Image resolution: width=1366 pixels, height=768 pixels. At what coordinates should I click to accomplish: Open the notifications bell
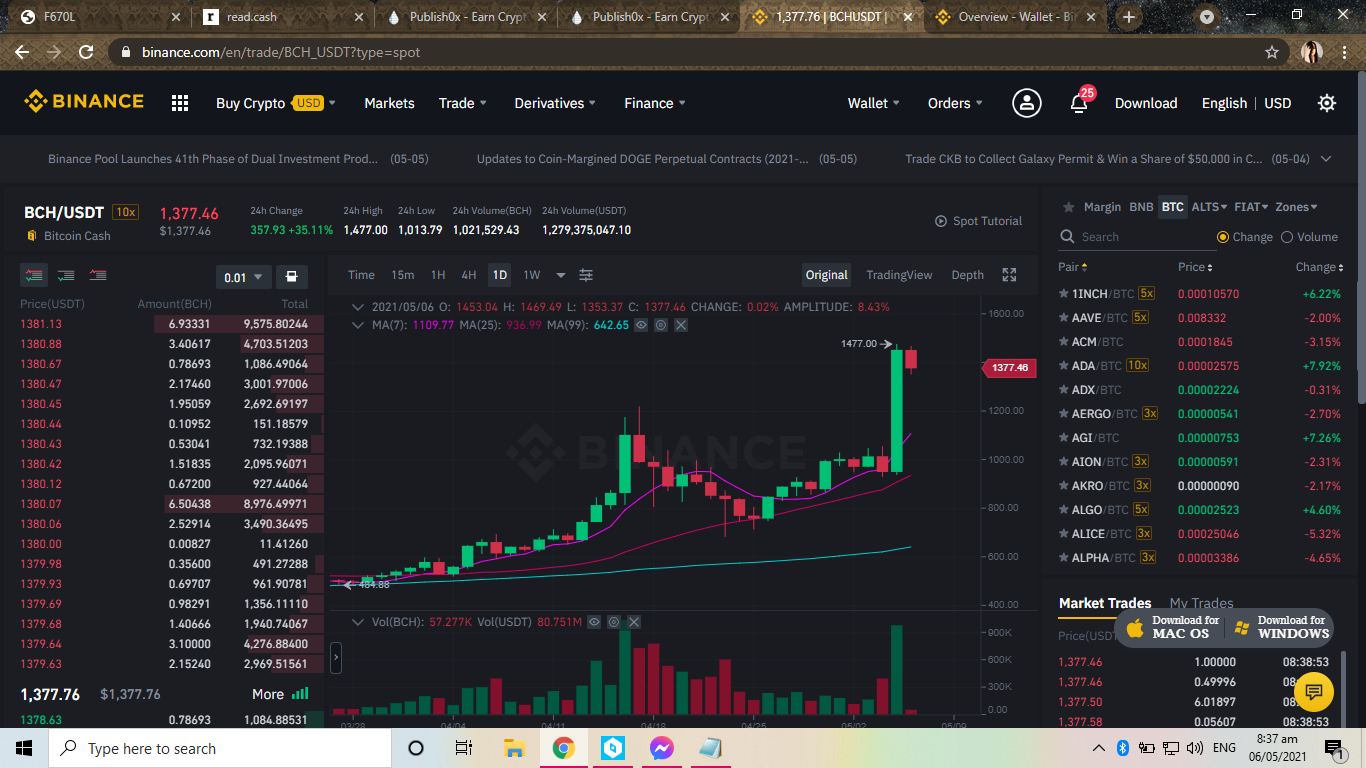(x=1079, y=103)
